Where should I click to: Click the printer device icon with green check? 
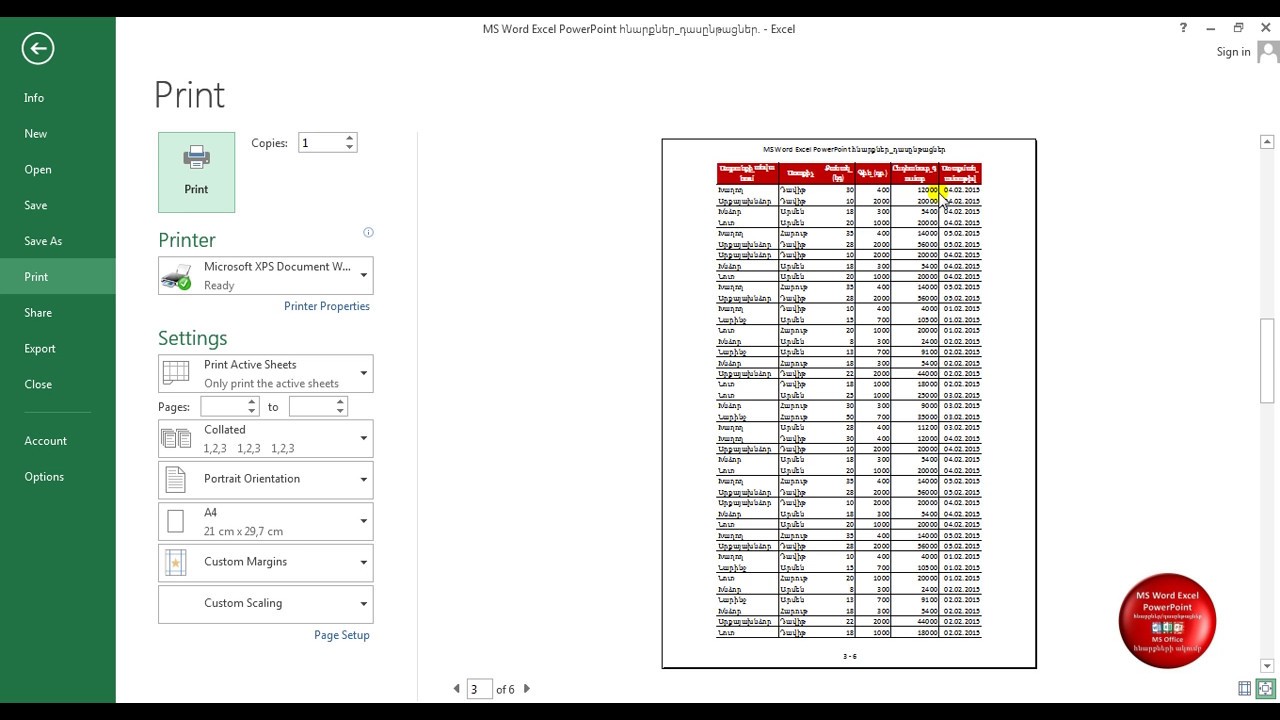(177, 277)
